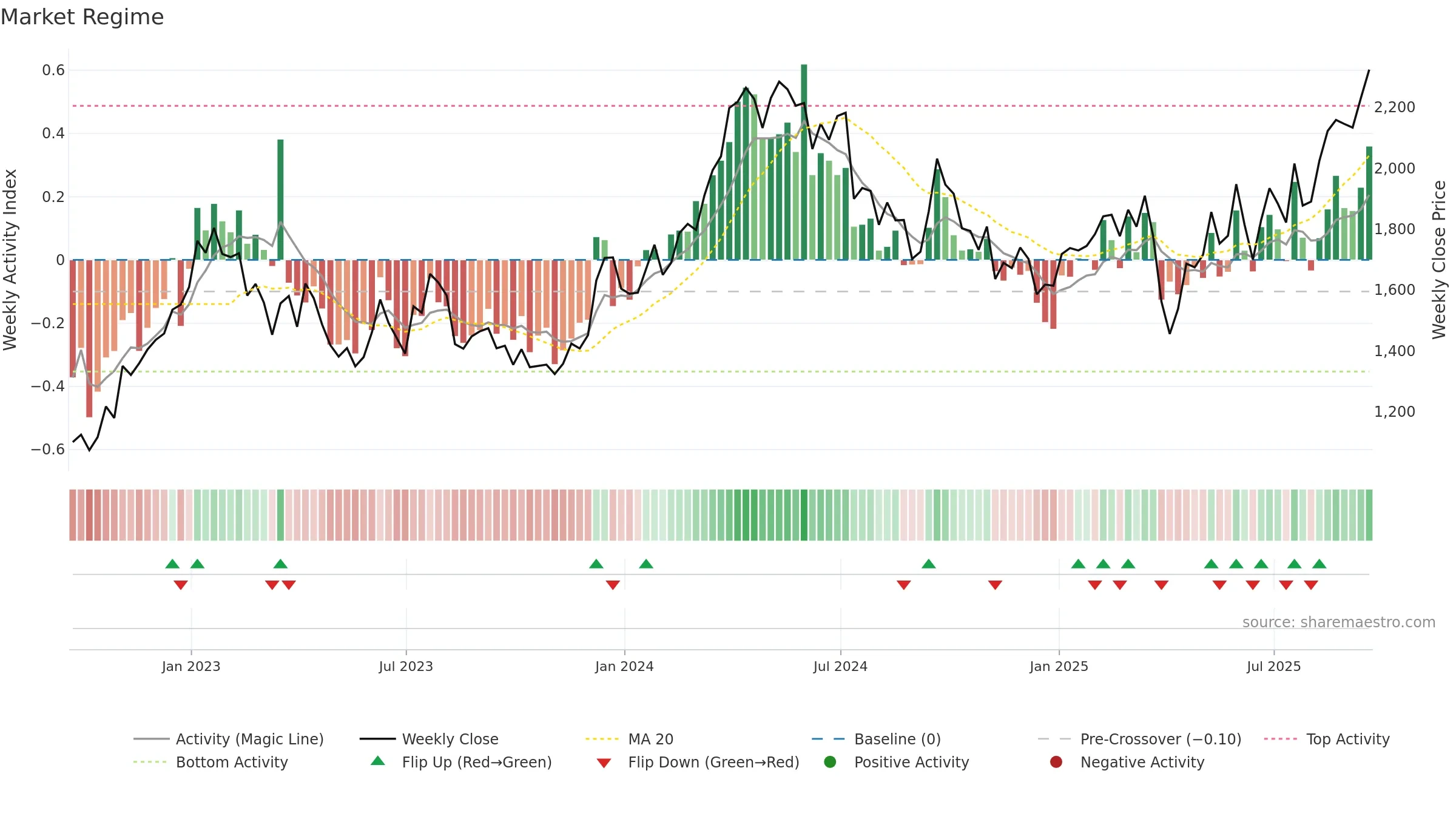The width and height of the screenshot is (1456, 819).
Task: Toggle the Bottom Activity legend entry
Action: pos(211,762)
